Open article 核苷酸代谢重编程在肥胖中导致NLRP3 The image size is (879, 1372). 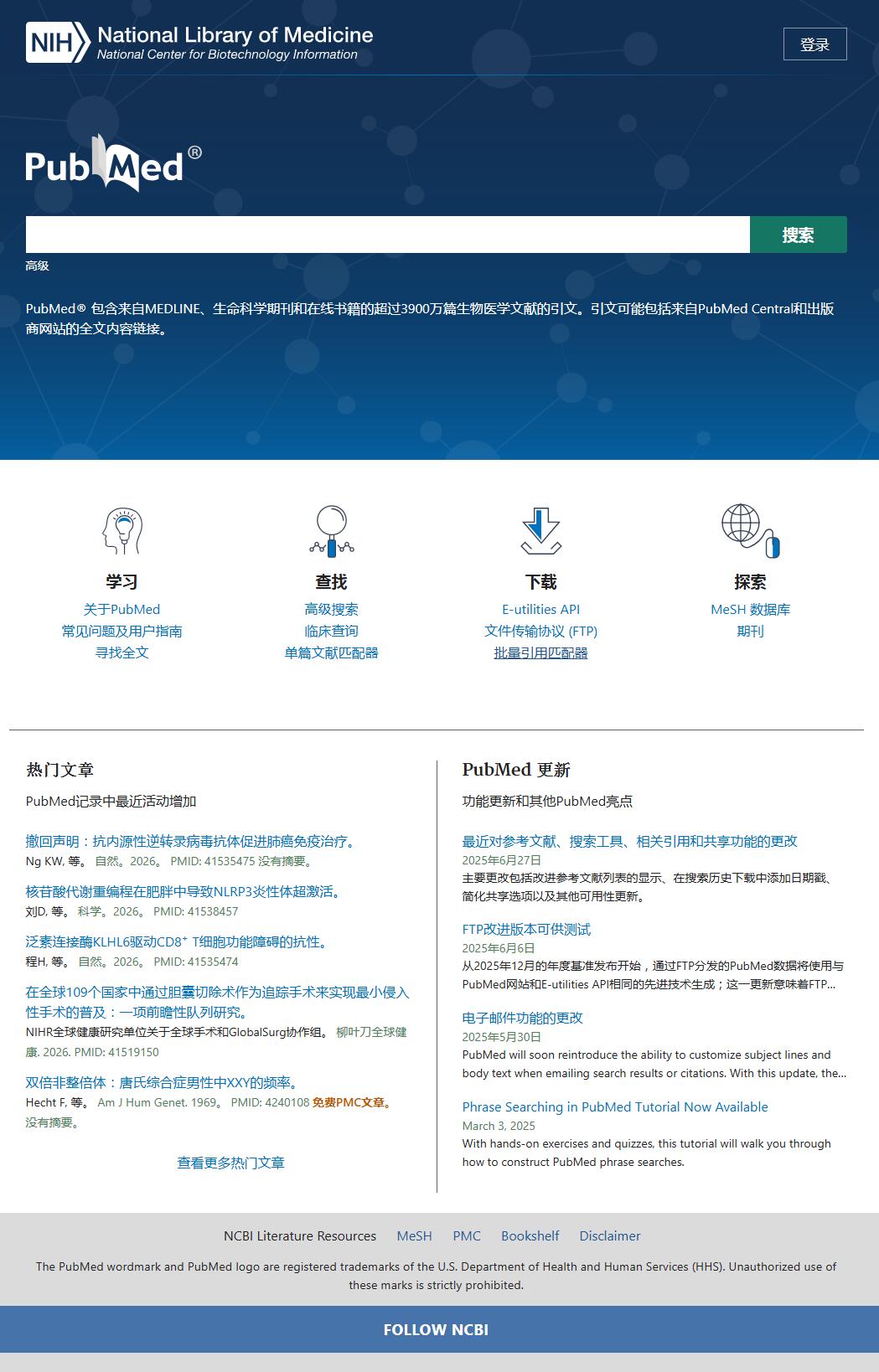click(186, 891)
